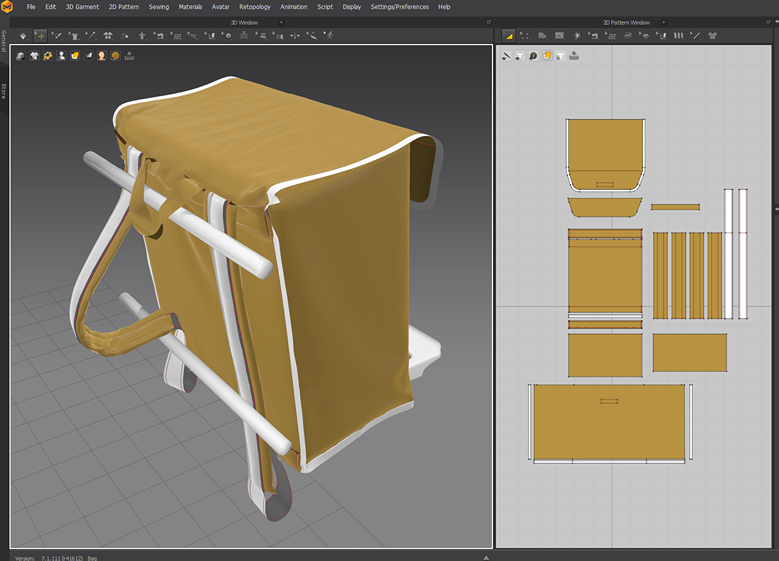Screen dimensions: 779x561
Task: Toggle the highlighted orange display icon in 2D viewport
Action: (x=547, y=56)
